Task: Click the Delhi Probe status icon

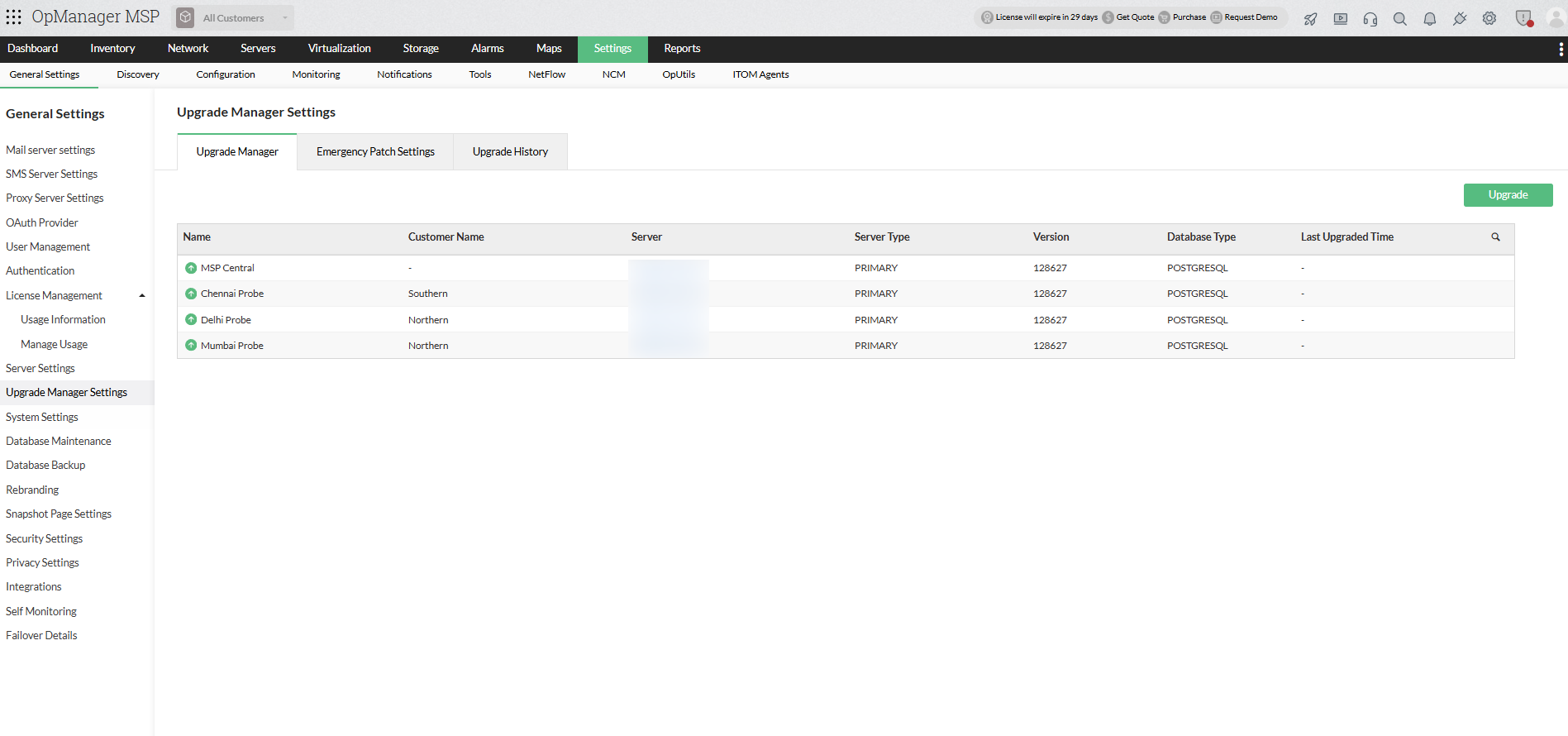Action: [191, 320]
